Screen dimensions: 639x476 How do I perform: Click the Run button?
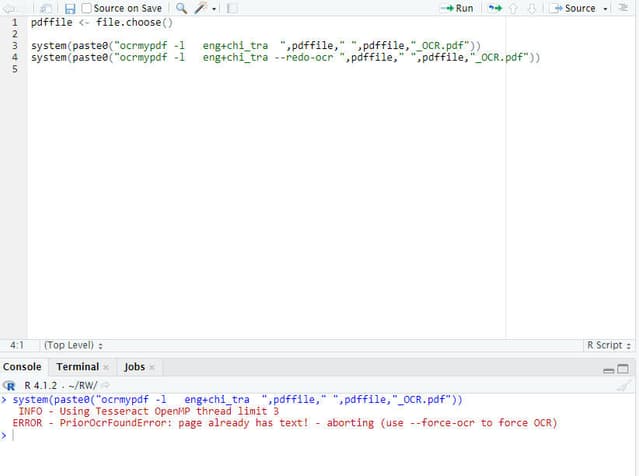click(x=457, y=8)
